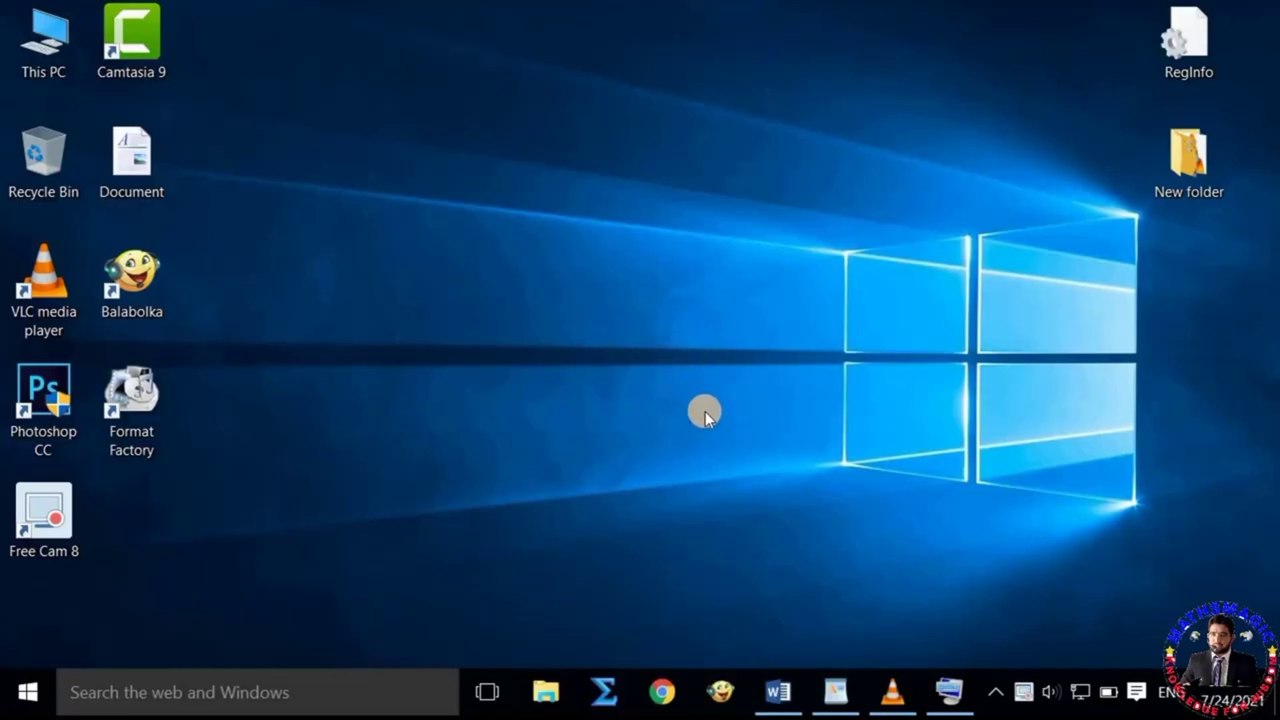The width and height of the screenshot is (1280, 720).
Task: Switch to the VLC window in taskbar
Action: [892, 692]
